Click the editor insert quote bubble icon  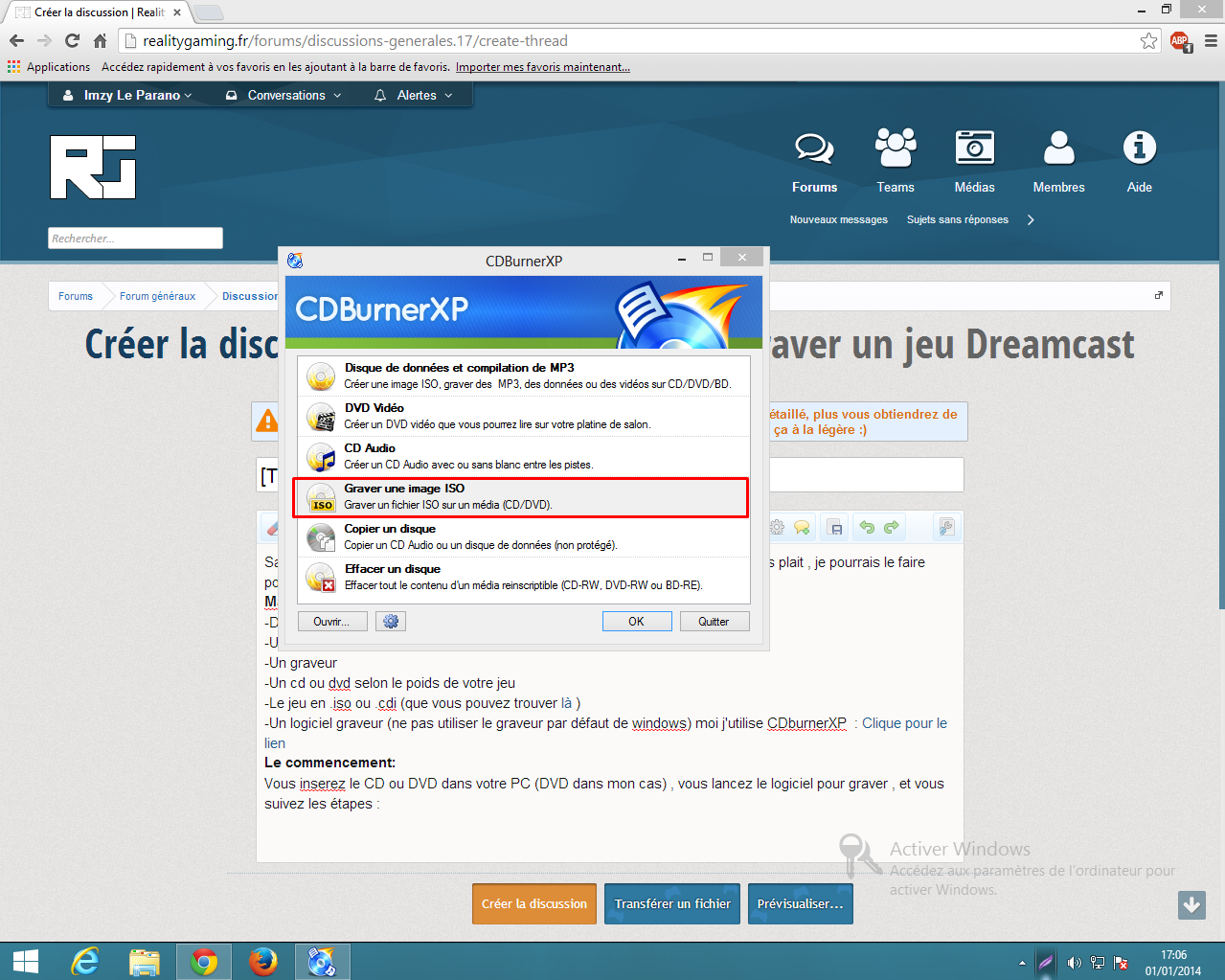pos(803,527)
